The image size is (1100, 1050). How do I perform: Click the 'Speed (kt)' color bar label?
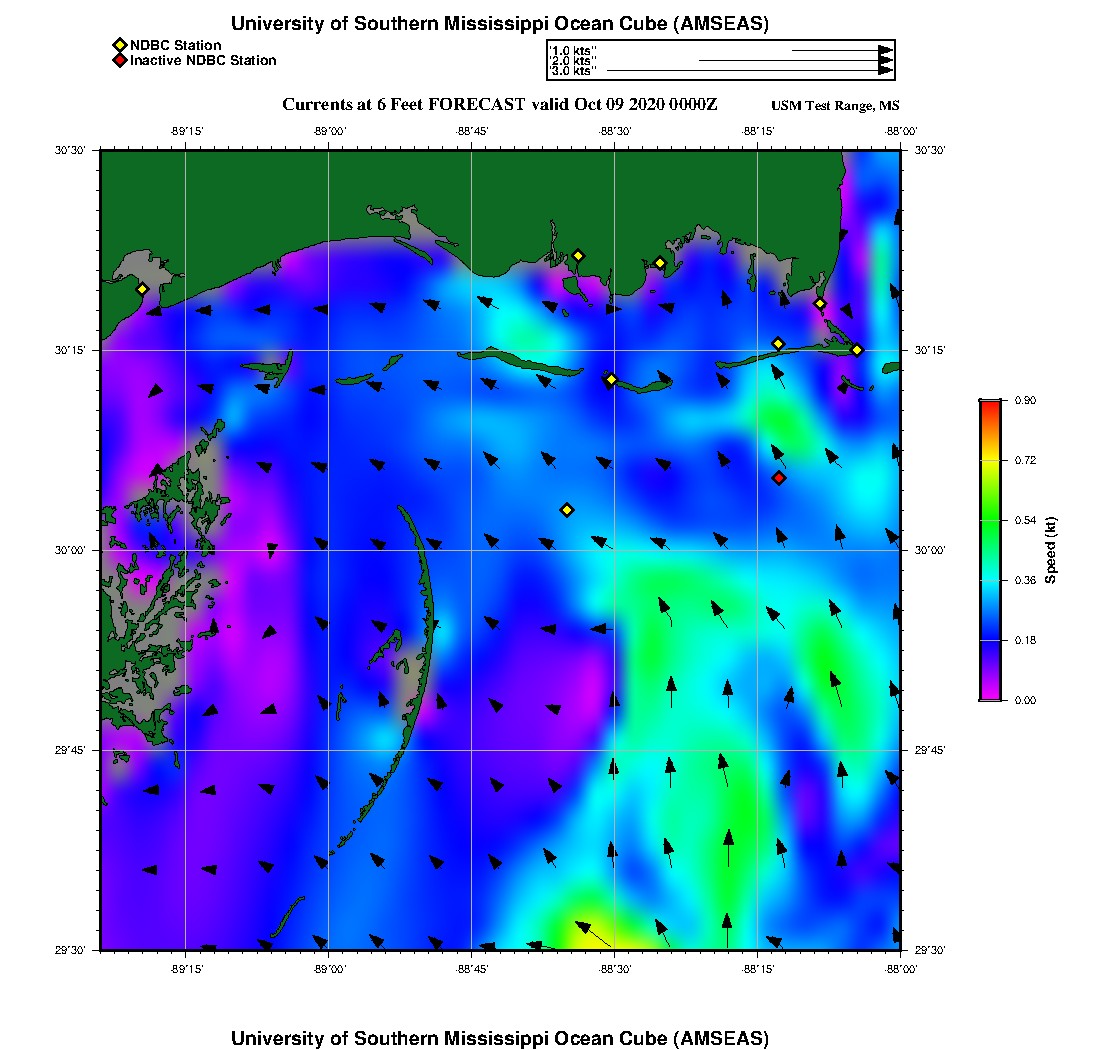(1050, 550)
